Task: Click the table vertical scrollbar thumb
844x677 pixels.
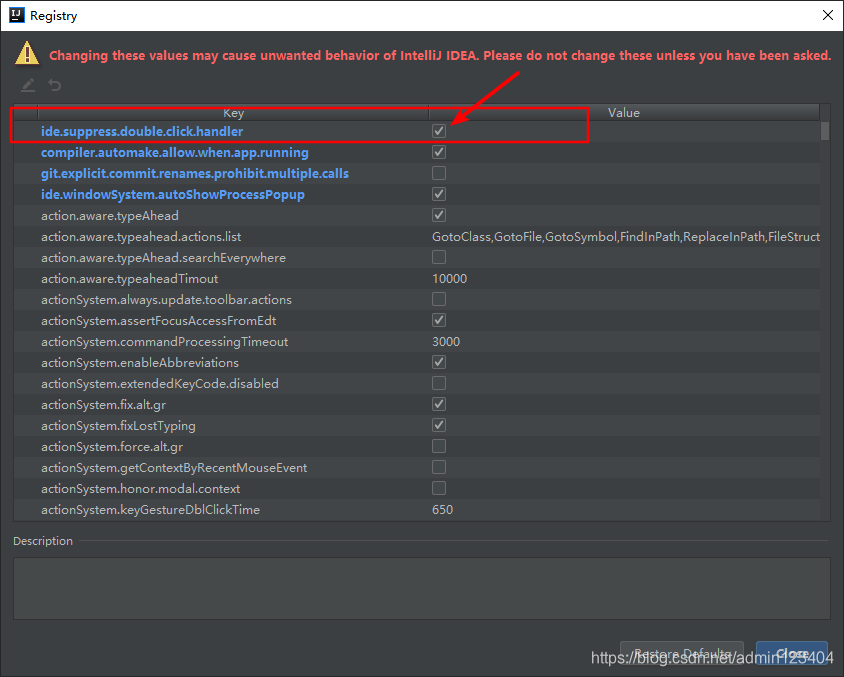Action: [825, 131]
